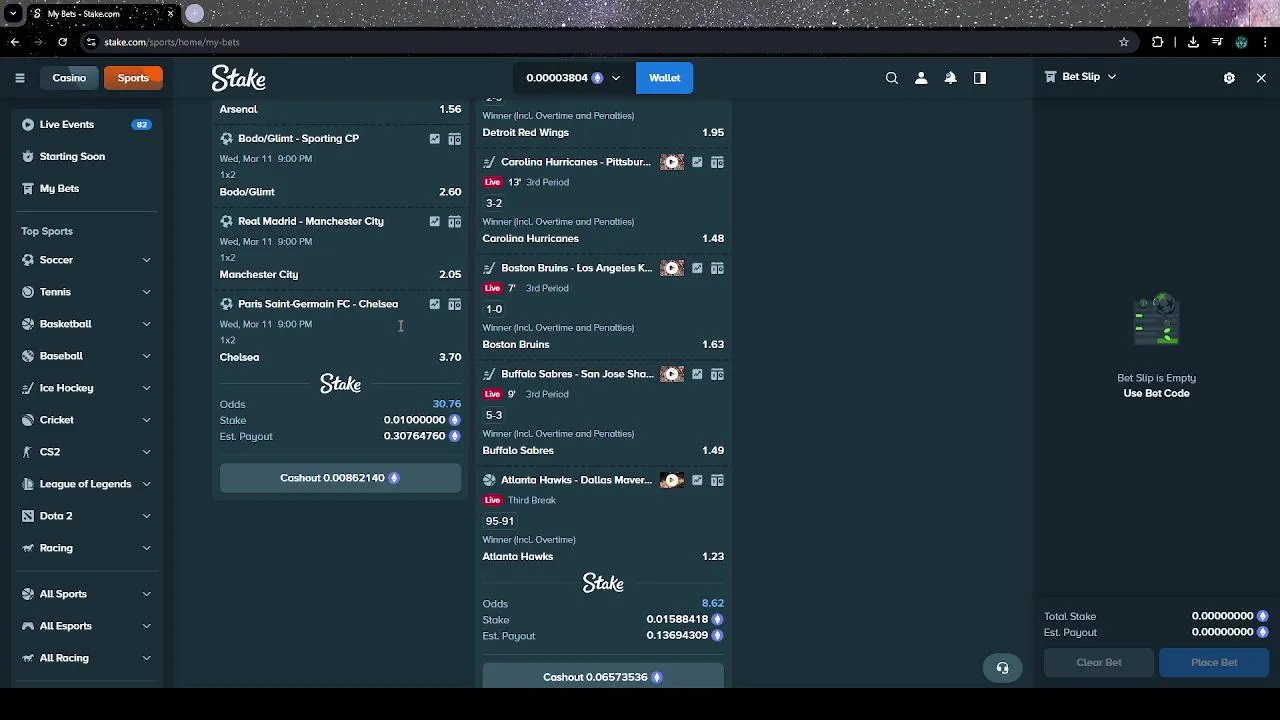Open Real Madrid - Manchester City match
Image resolution: width=1280 pixels, height=720 pixels.
tap(310, 221)
